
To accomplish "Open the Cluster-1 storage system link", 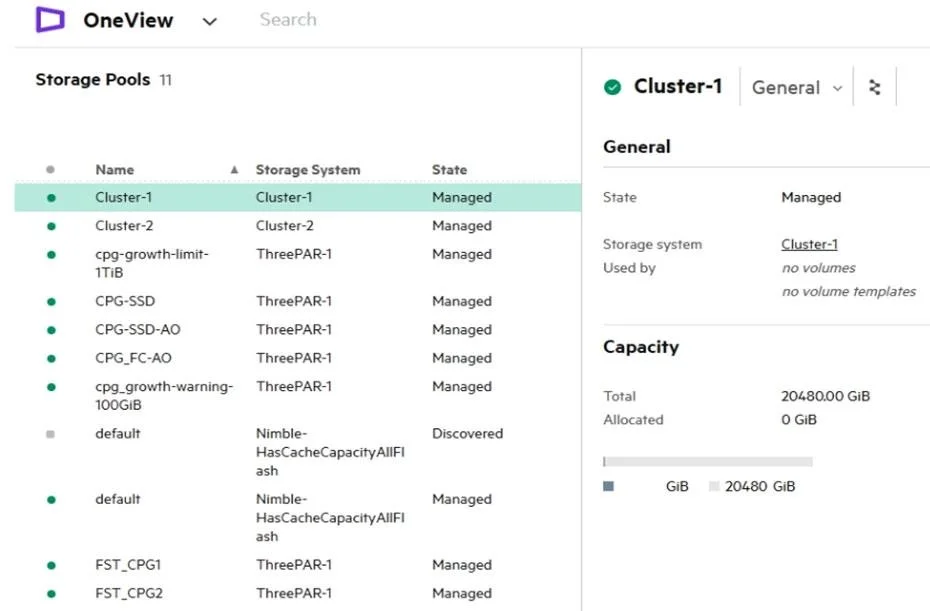I will pyautogui.click(x=809, y=244).
